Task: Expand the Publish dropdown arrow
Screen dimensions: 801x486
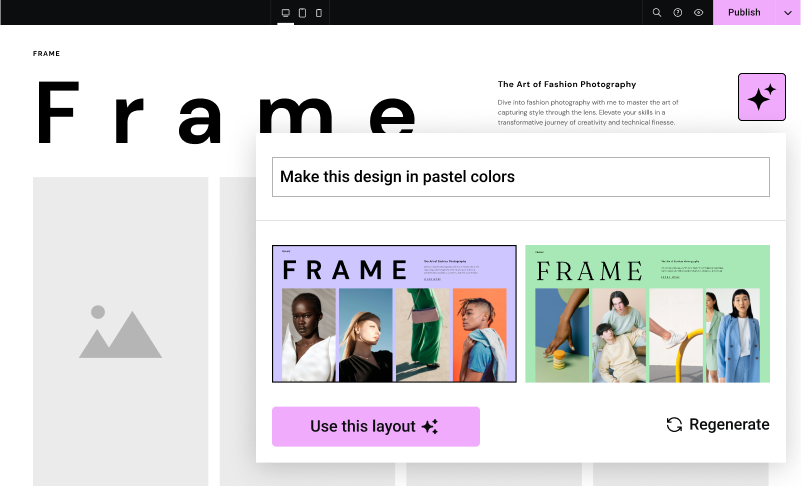Action: [x=786, y=12]
